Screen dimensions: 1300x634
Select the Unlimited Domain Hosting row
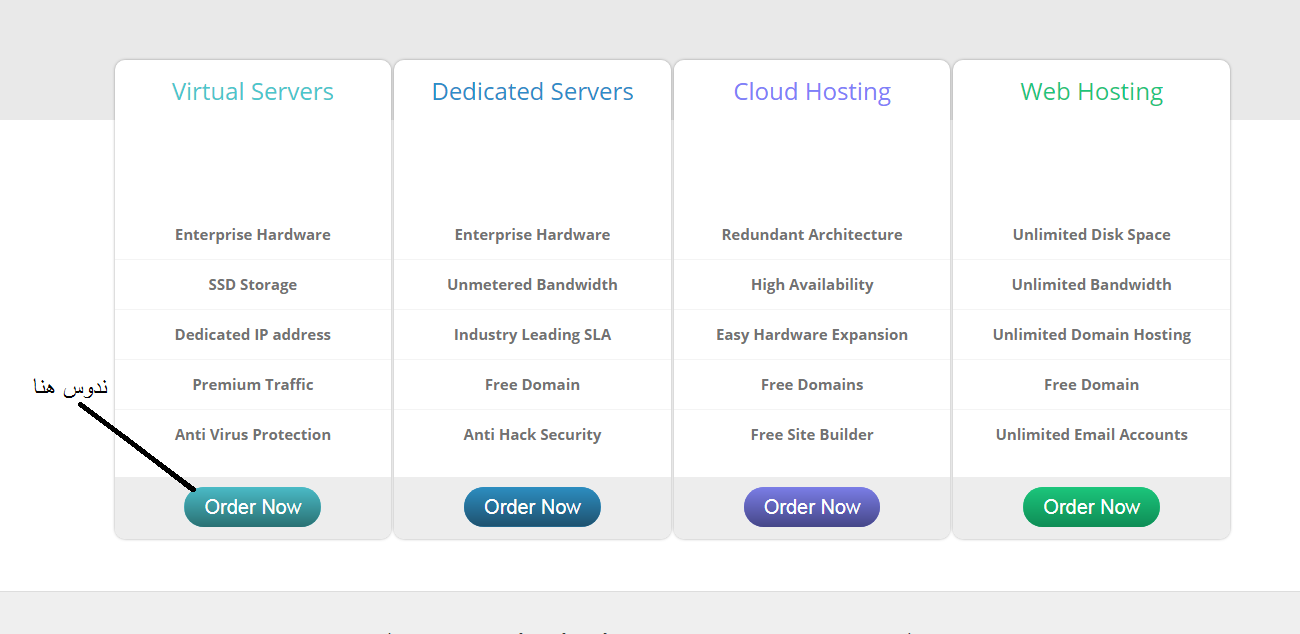(1091, 335)
